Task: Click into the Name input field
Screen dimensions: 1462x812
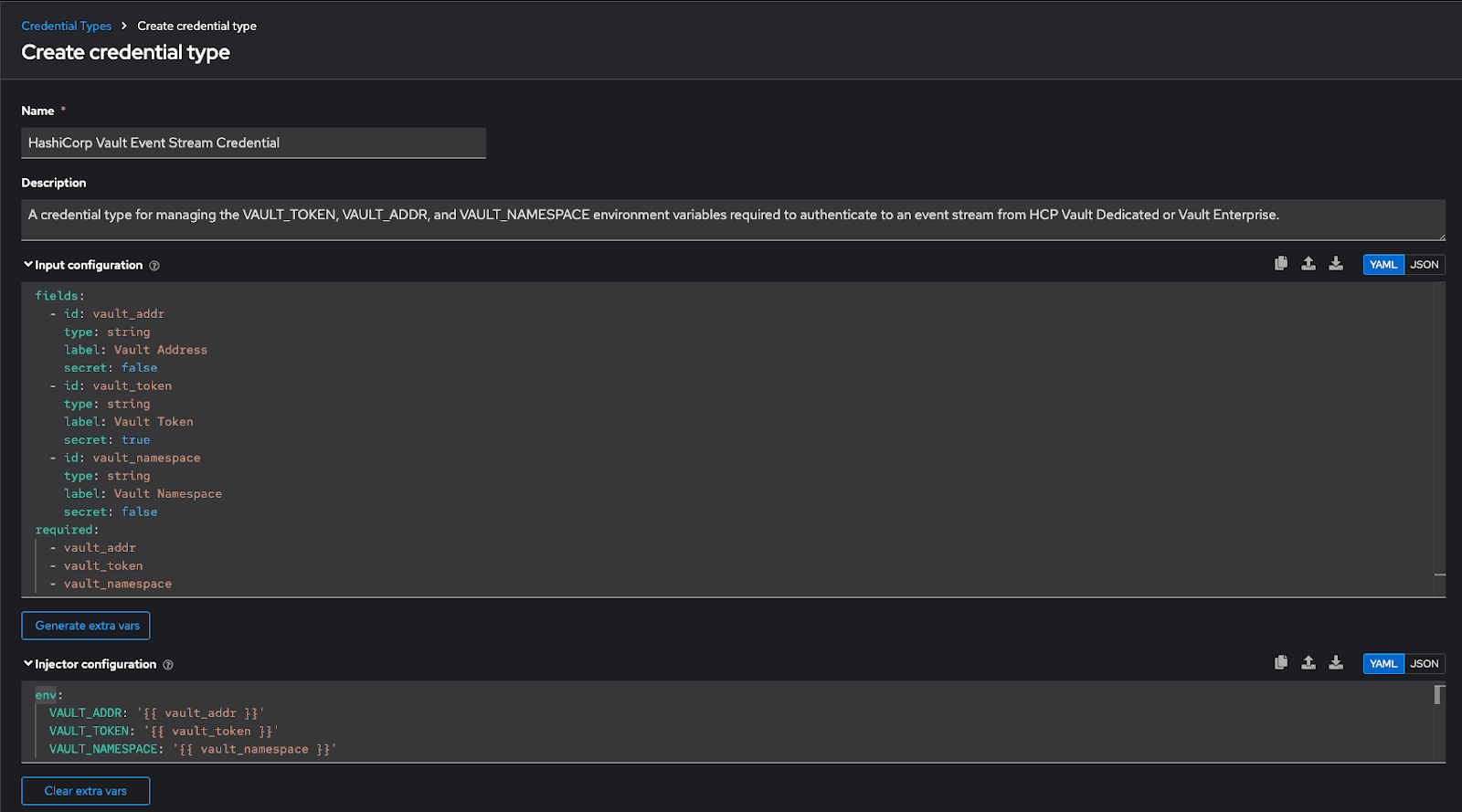Action: click(x=253, y=142)
